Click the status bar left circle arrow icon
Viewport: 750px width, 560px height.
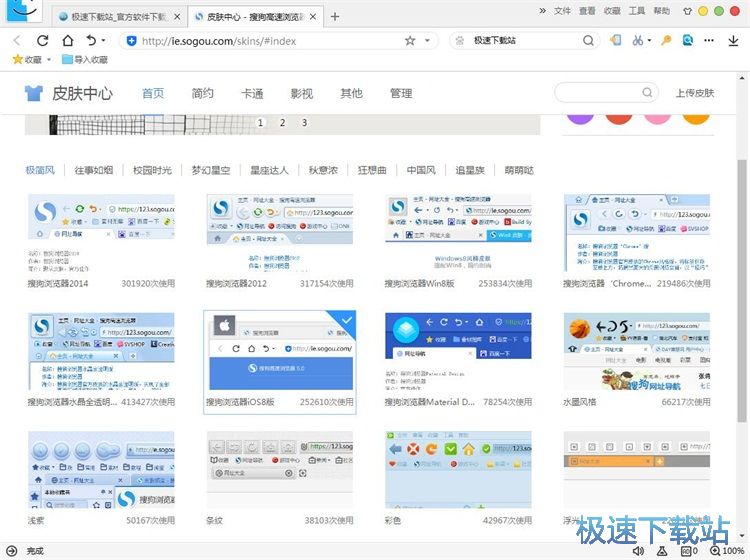click(x=11, y=551)
